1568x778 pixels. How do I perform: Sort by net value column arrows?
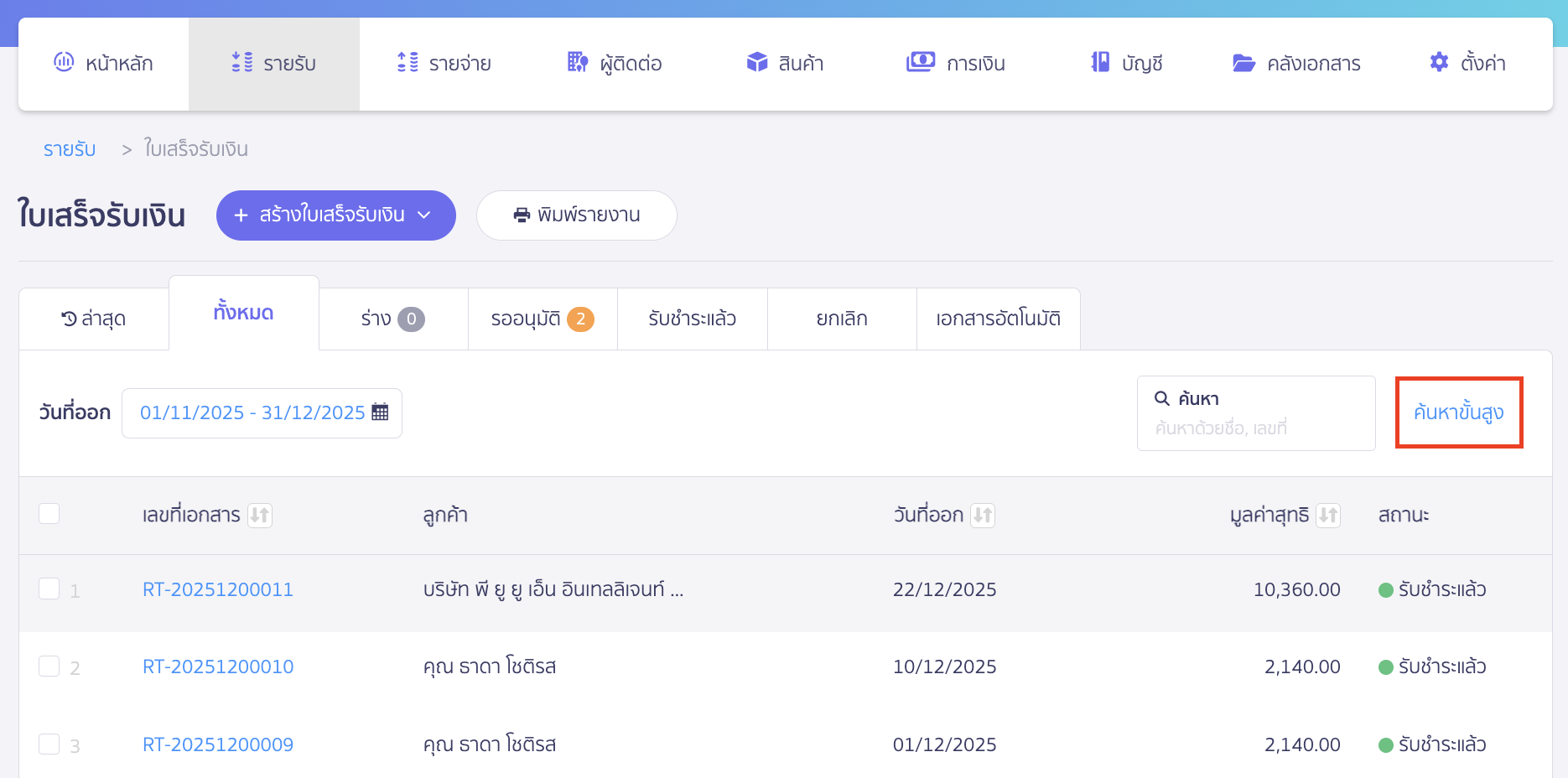click(1327, 515)
